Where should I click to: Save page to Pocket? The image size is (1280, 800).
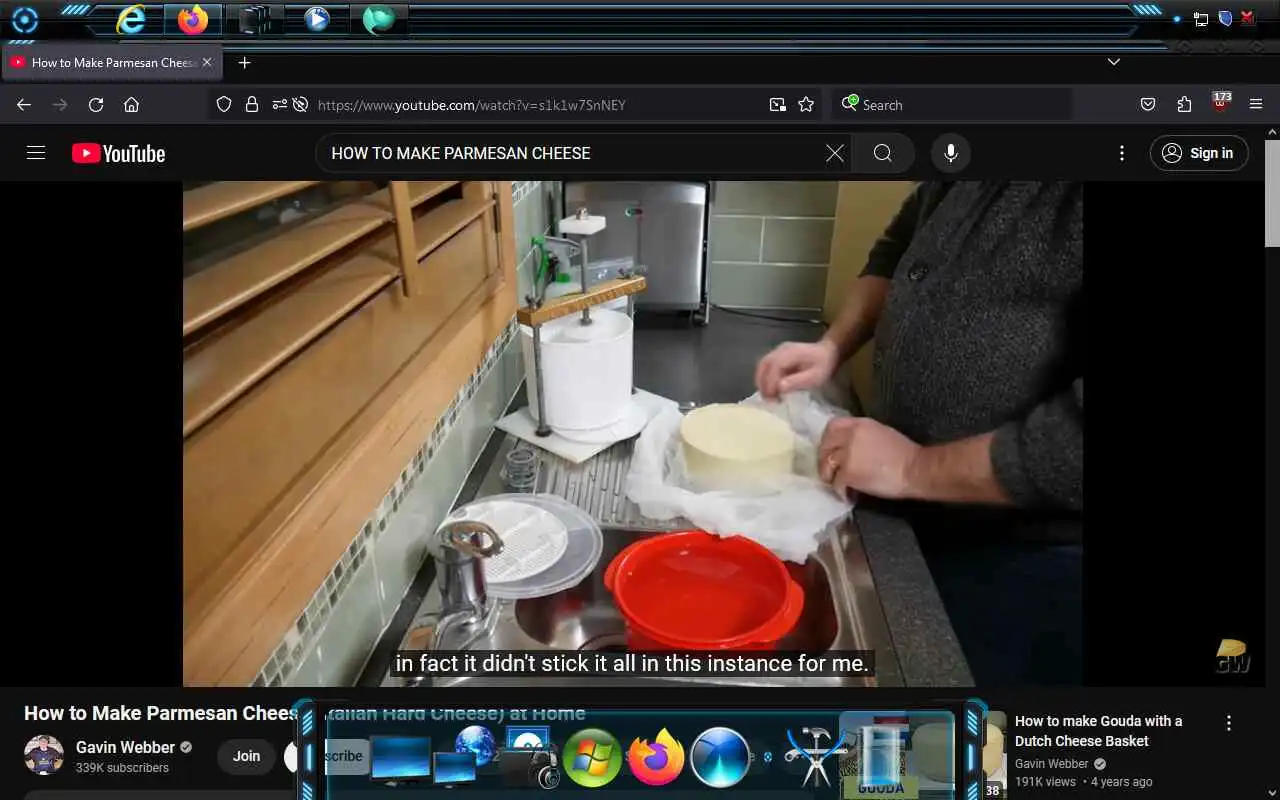click(1148, 104)
